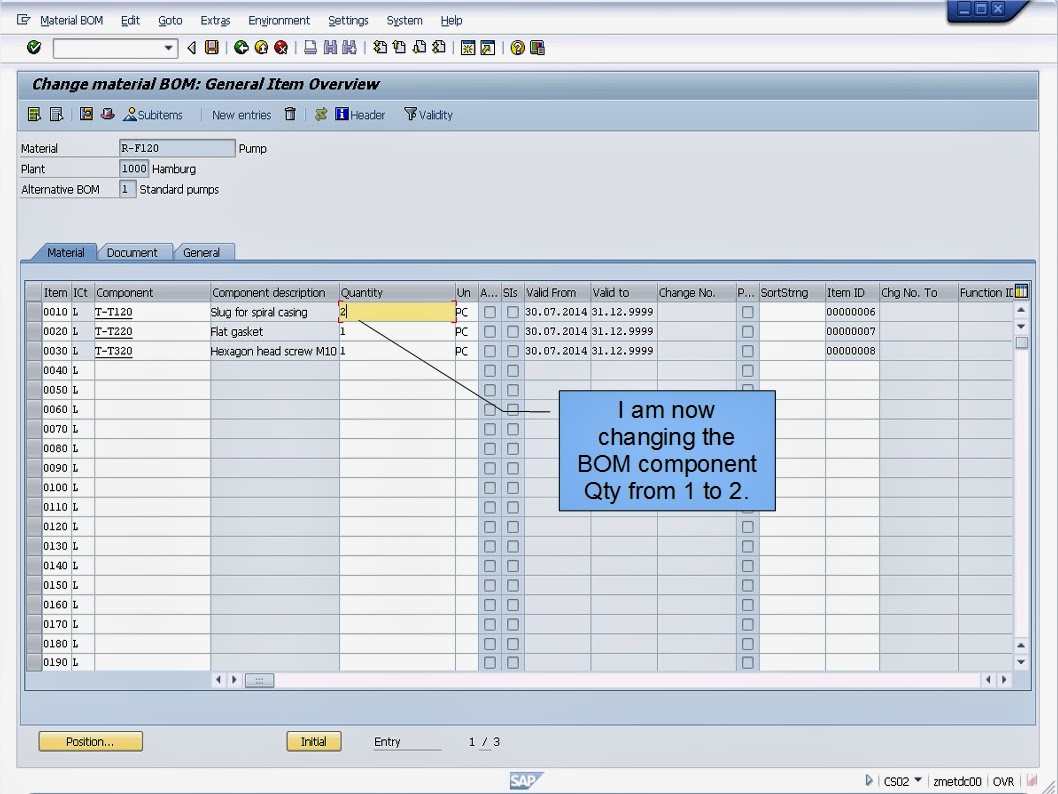Screen dimensions: 1058x794
Task: Click the Select all icon in application toolbar
Action: (34, 114)
